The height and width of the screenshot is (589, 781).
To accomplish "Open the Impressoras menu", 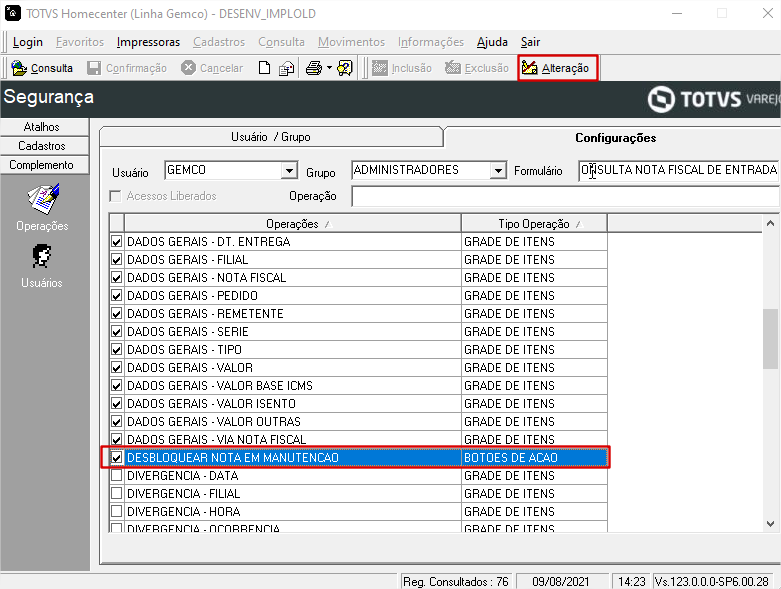I will 148,42.
